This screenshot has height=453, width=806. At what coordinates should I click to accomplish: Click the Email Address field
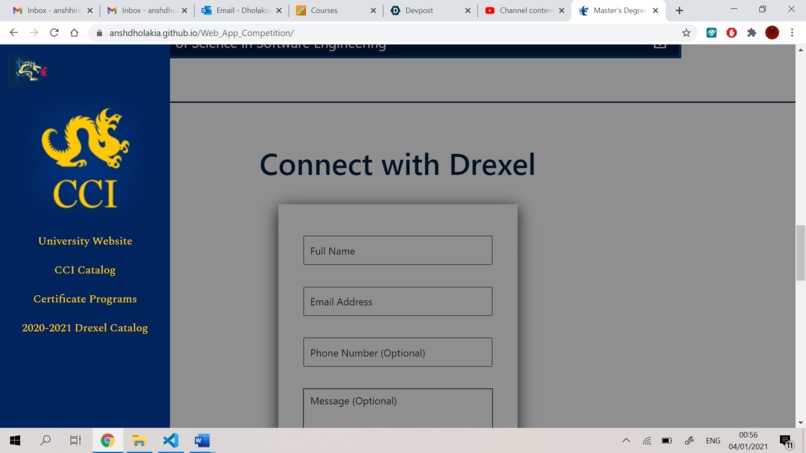coord(398,301)
